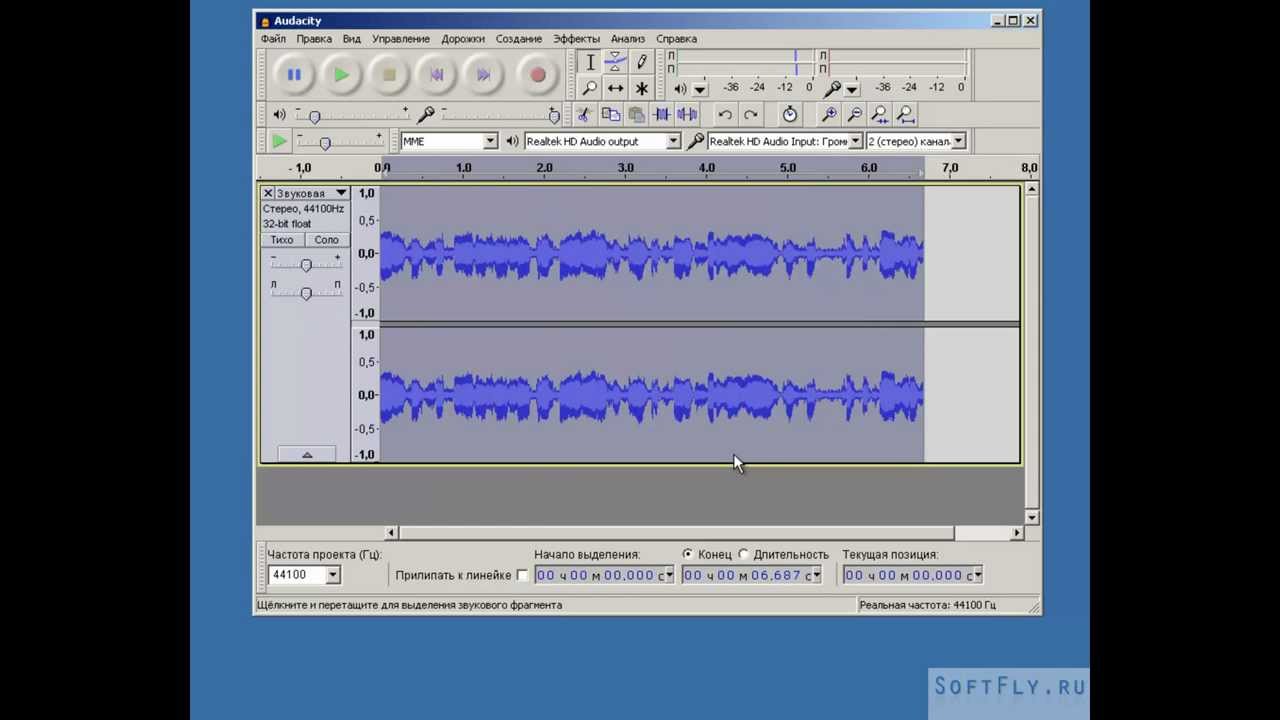Screen dimensions: 1280x720
Task: Open the Справка menu
Action: pyautogui.click(x=677, y=39)
